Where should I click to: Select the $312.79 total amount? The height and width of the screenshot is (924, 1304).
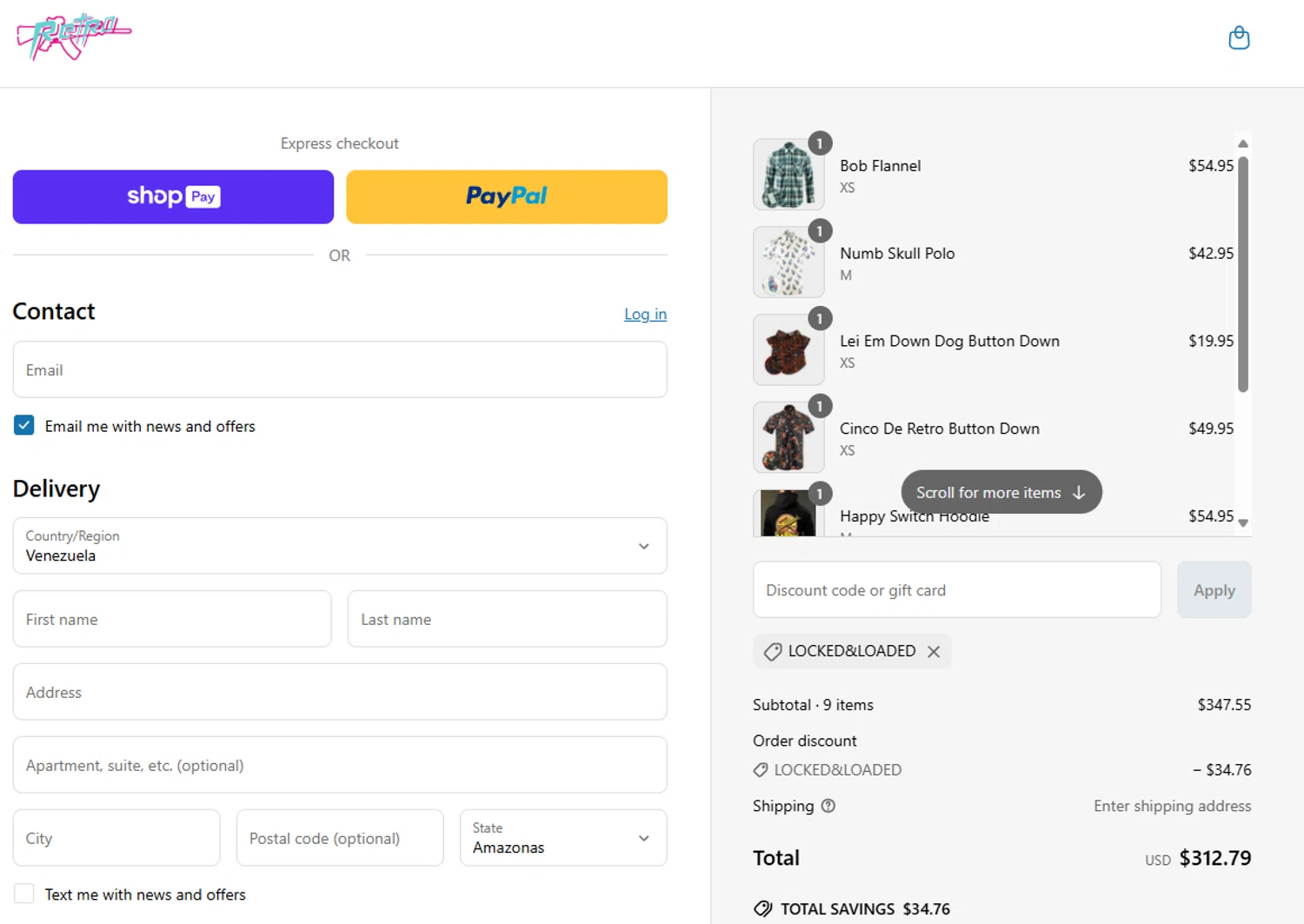(1215, 858)
